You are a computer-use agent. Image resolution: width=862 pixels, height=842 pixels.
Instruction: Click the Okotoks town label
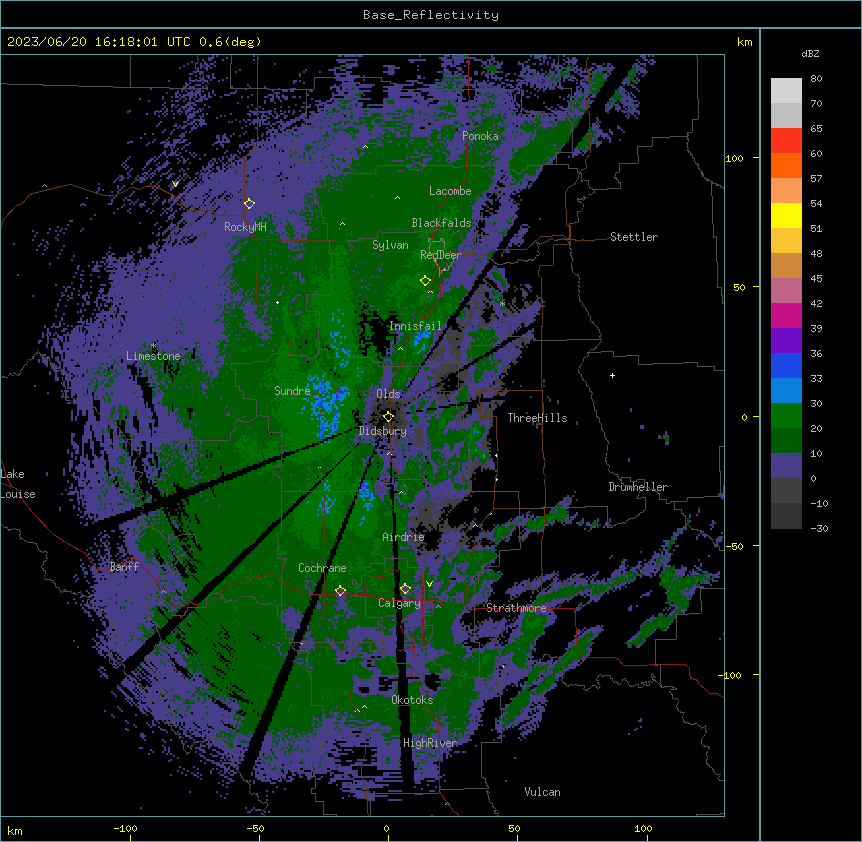[x=412, y=700]
